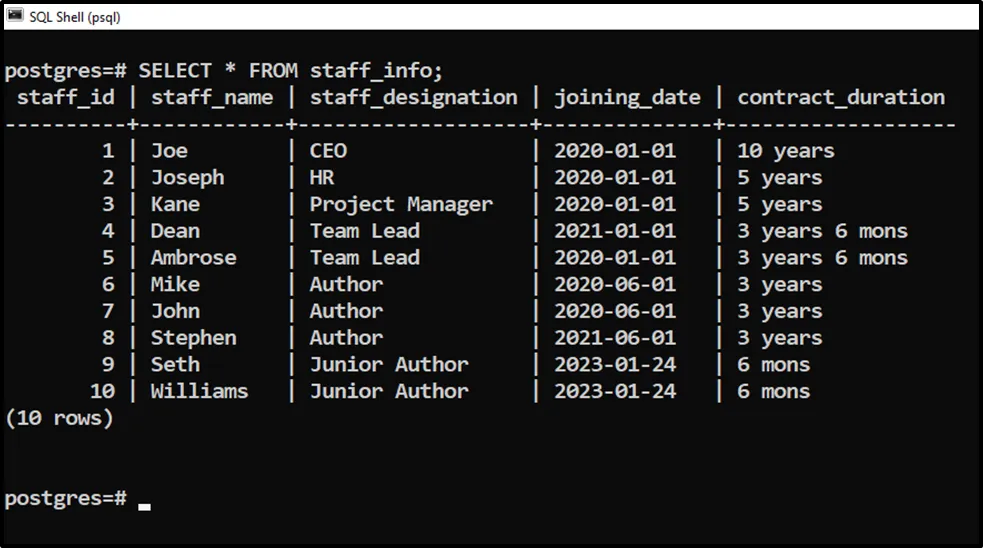Screen dimensions: 983x548
Task: Click the name Ambrose in the table
Action: coord(193,258)
